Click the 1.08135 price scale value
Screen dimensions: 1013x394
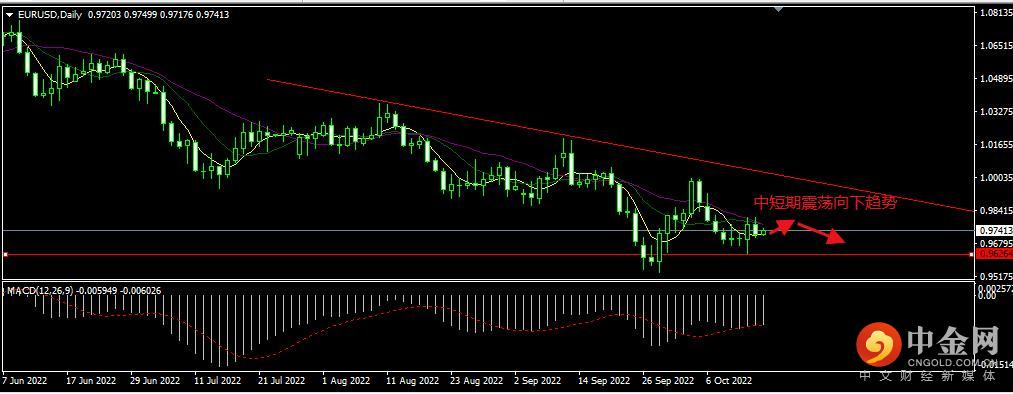pyautogui.click(x=996, y=13)
